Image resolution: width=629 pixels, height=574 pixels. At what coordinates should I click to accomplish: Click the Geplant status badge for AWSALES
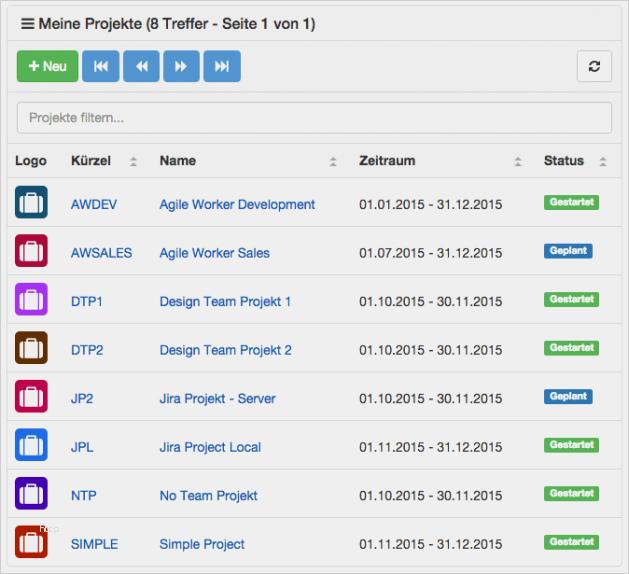click(567, 251)
